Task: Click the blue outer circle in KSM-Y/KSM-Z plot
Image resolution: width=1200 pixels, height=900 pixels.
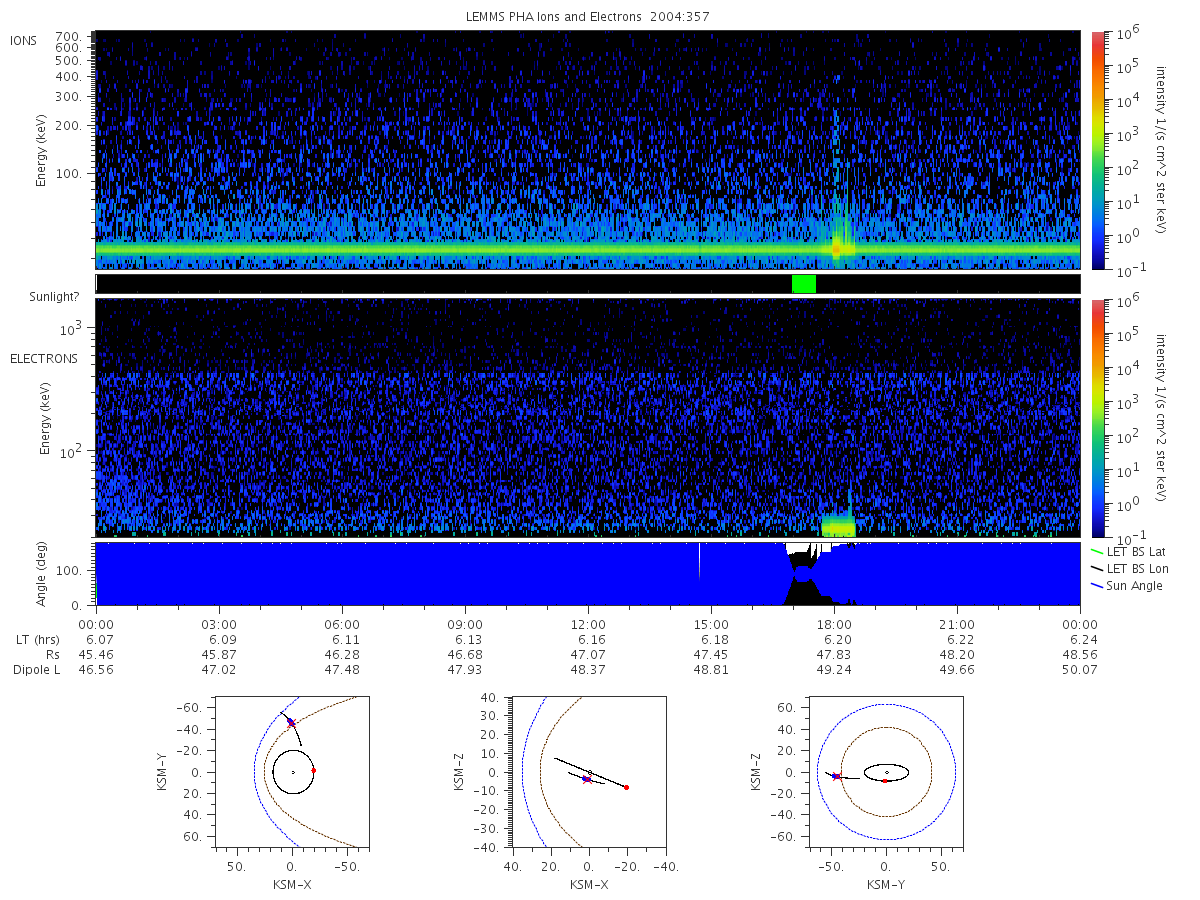Action: (x=886, y=772)
